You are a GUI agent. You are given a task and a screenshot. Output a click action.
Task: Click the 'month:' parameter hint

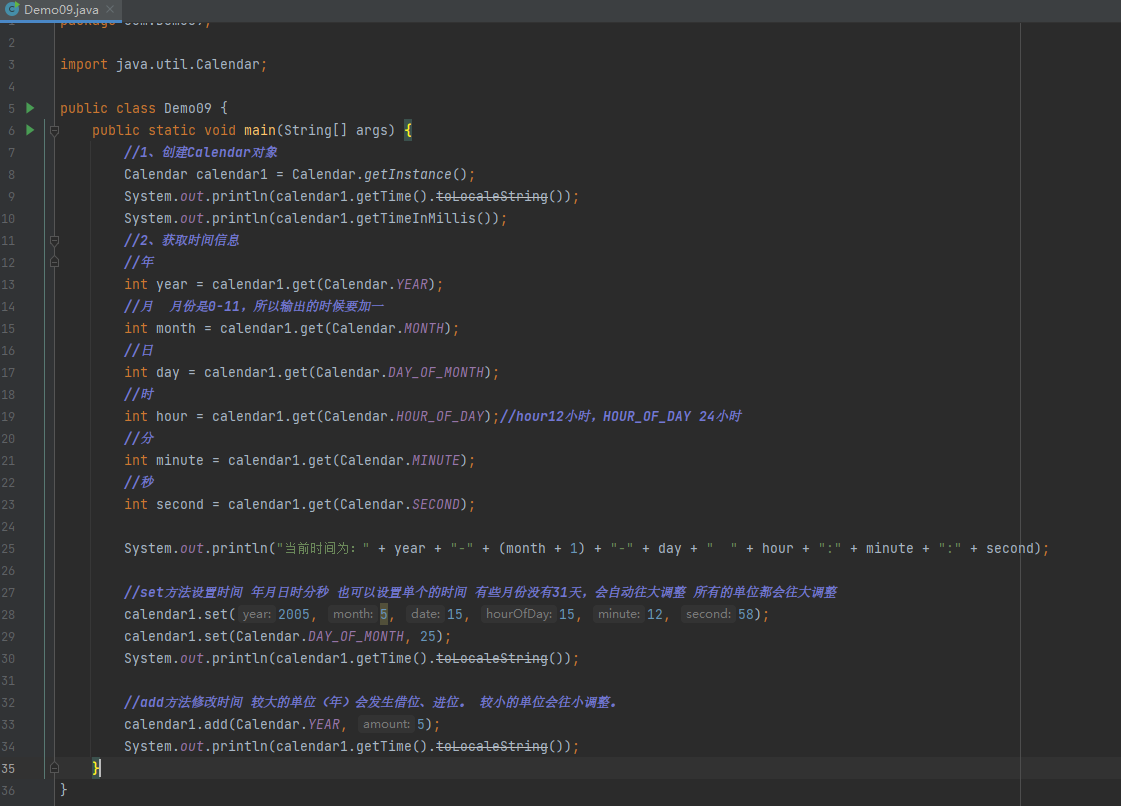point(352,614)
